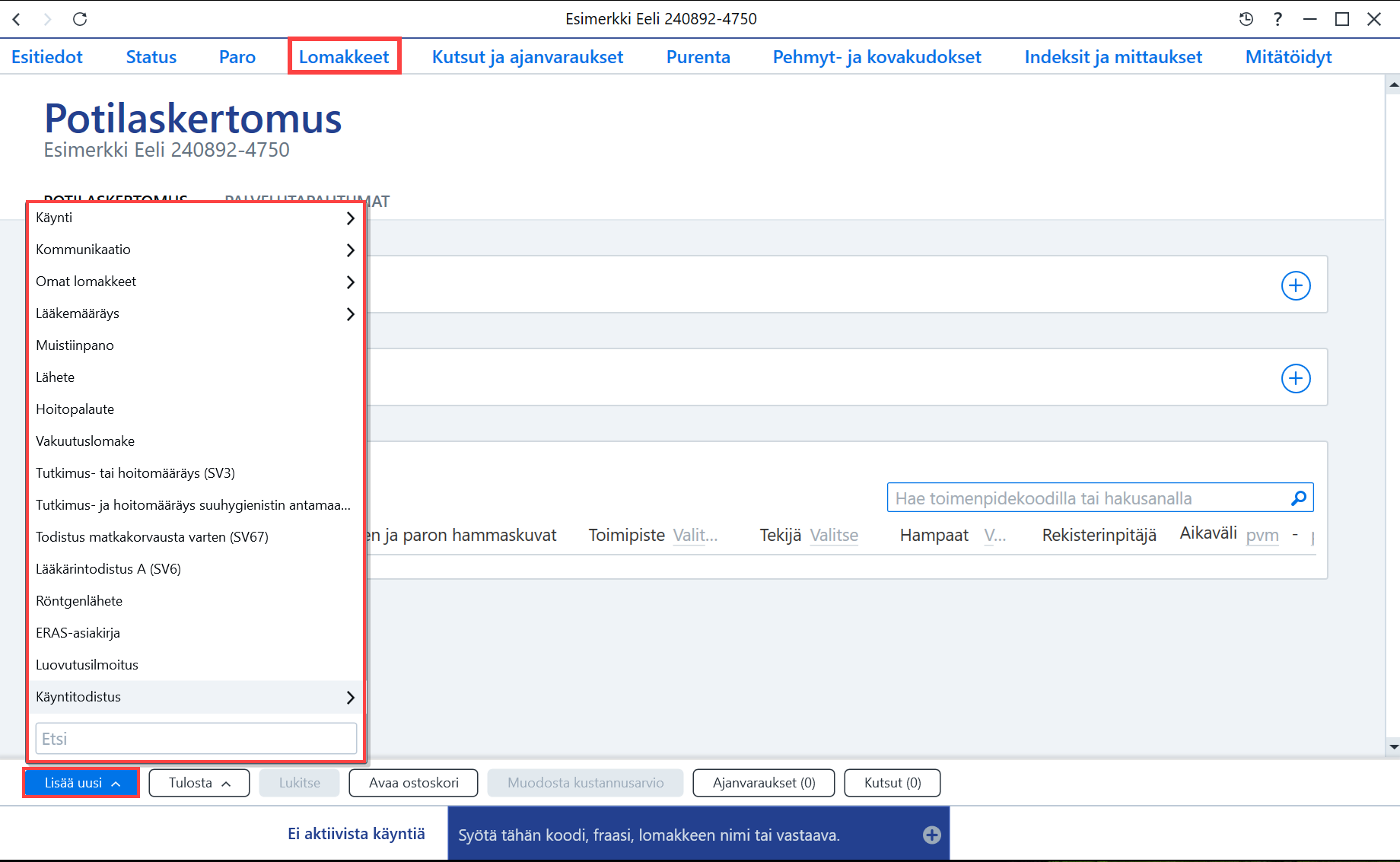Click the magnifier icon in procedure search
Image resolution: width=1400 pixels, height=862 pixels.
pyautogui.click(x=1299, y=498)
